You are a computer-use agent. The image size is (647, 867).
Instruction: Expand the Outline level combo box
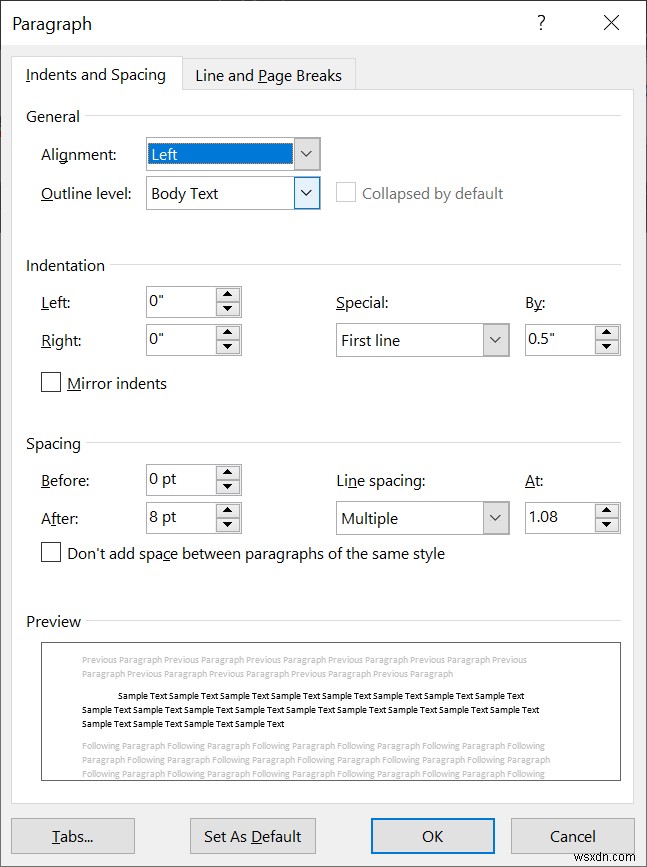(308, 193)
